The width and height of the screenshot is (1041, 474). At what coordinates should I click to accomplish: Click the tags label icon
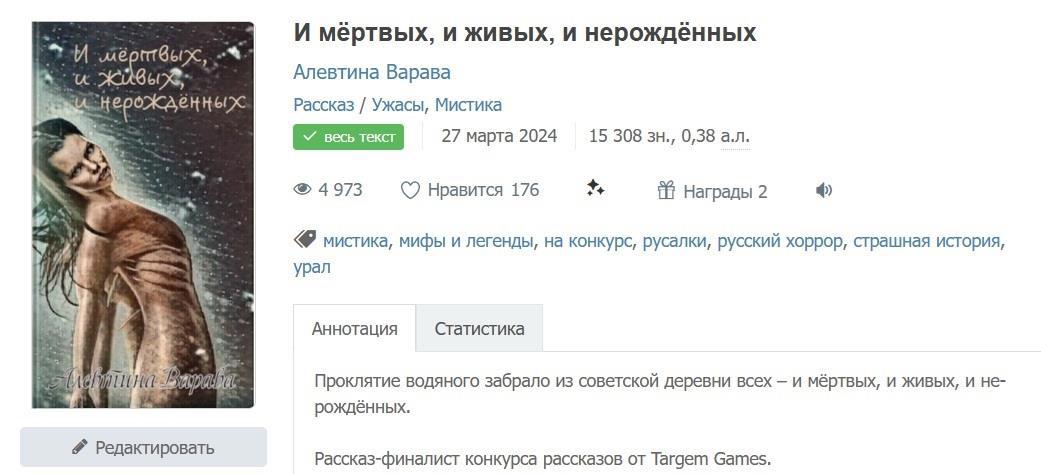[x=305, y=240]
